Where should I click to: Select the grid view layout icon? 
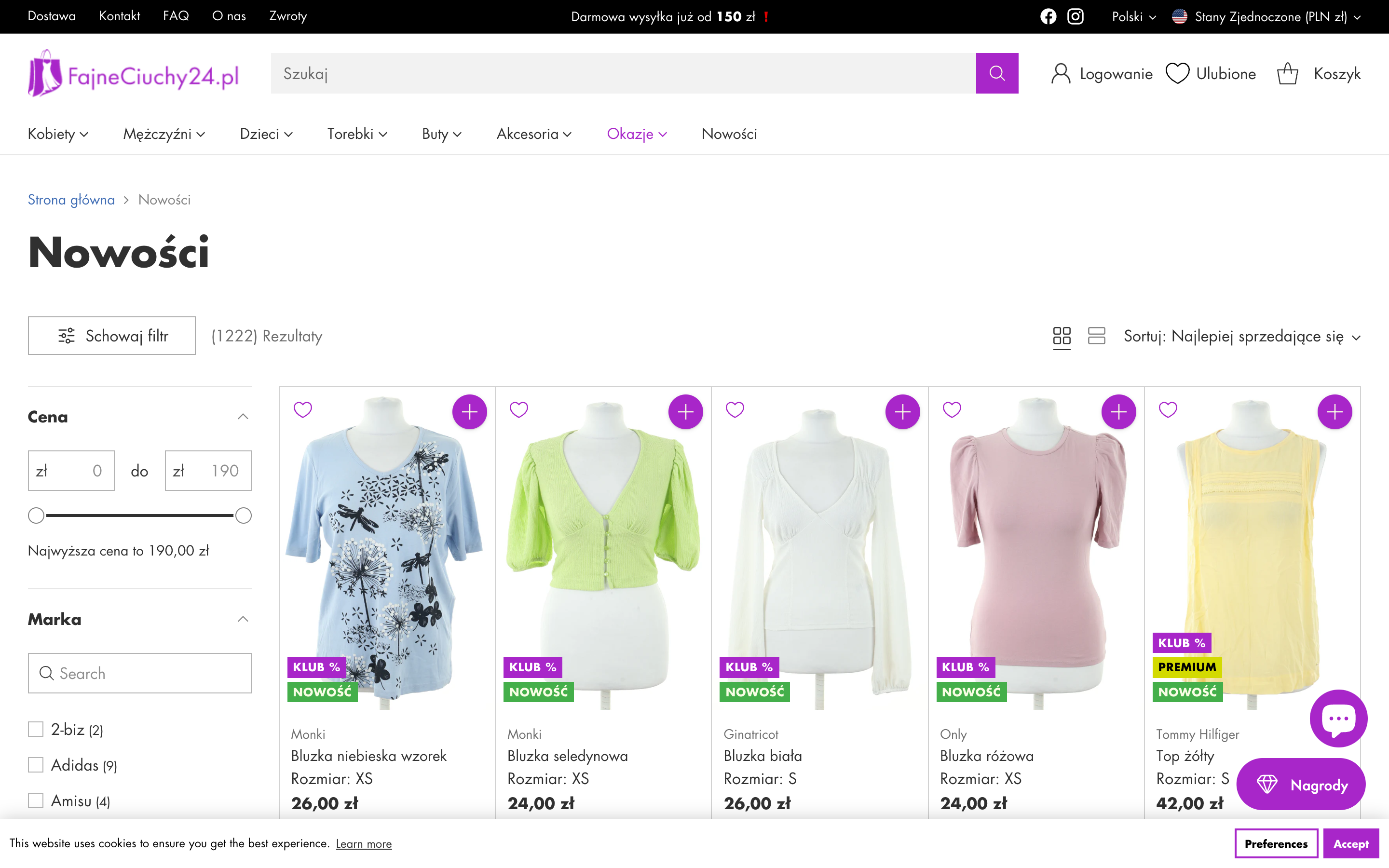pyautogui.click(x=1062, y=337)
